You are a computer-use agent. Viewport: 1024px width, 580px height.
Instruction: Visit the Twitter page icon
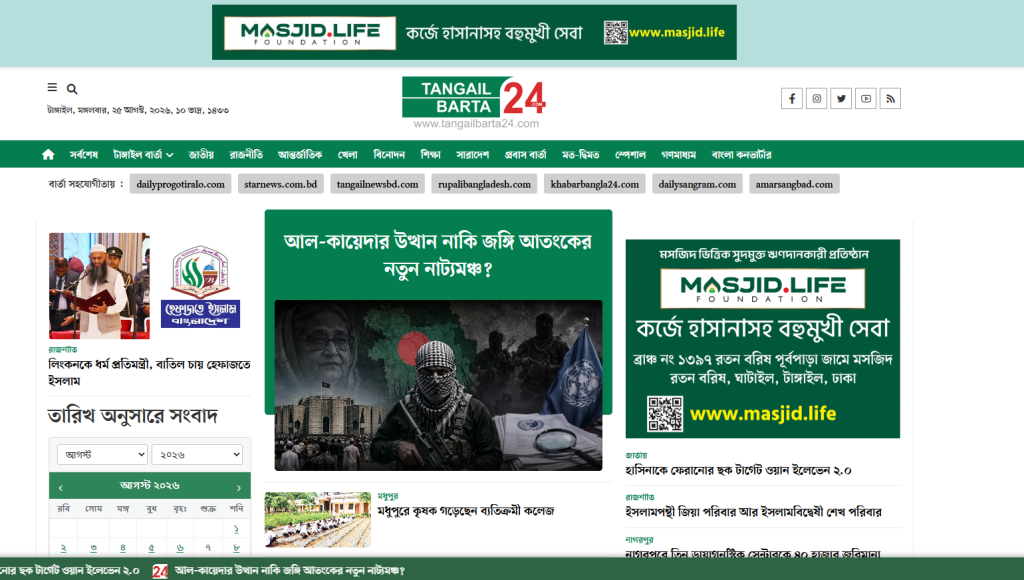(841, 99)
